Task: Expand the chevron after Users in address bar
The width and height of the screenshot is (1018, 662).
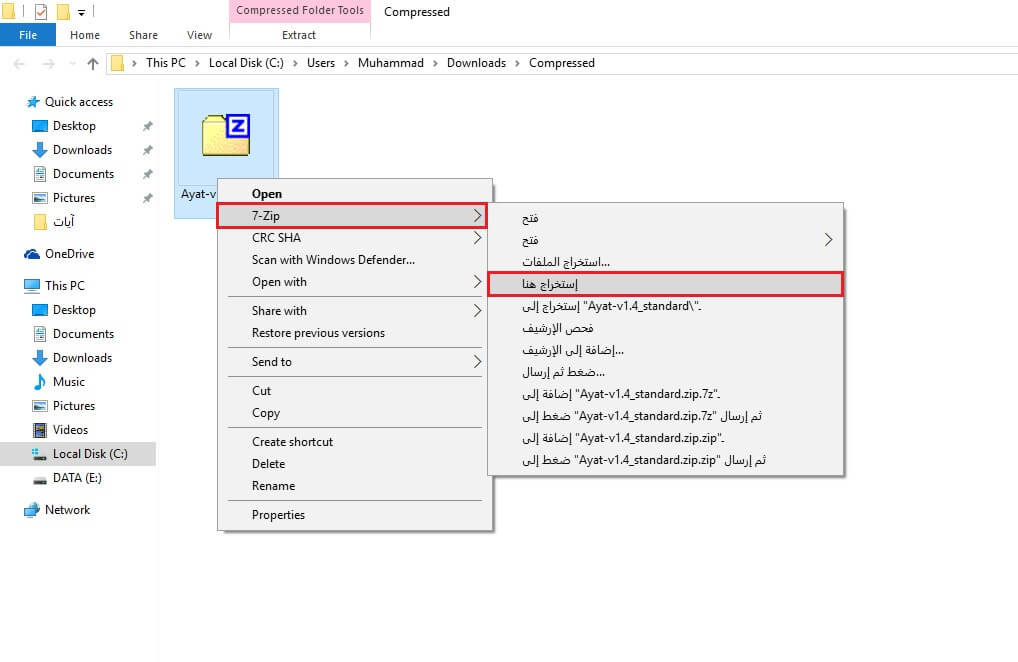Action: 346,63
